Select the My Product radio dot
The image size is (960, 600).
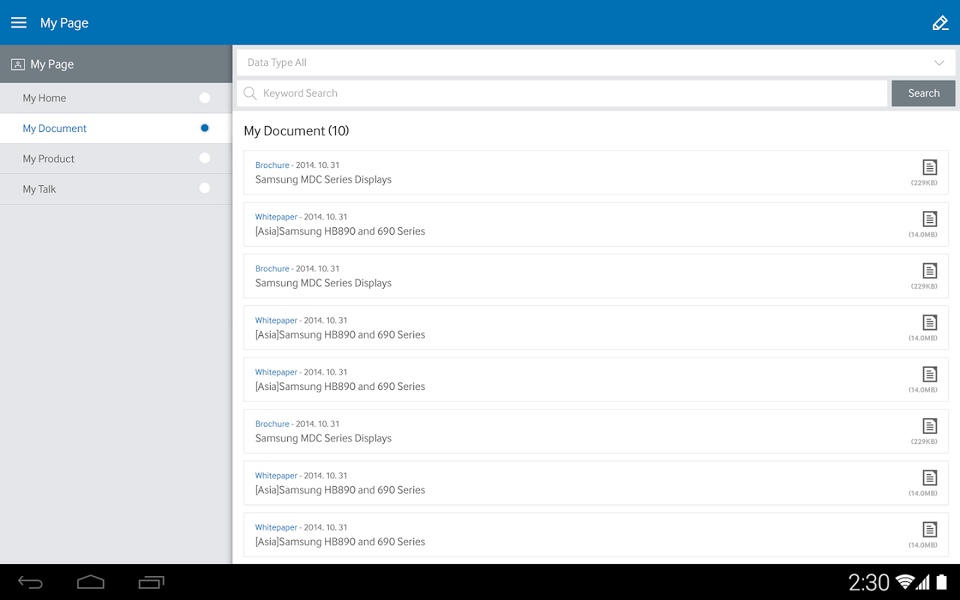(x=204, y=159)
